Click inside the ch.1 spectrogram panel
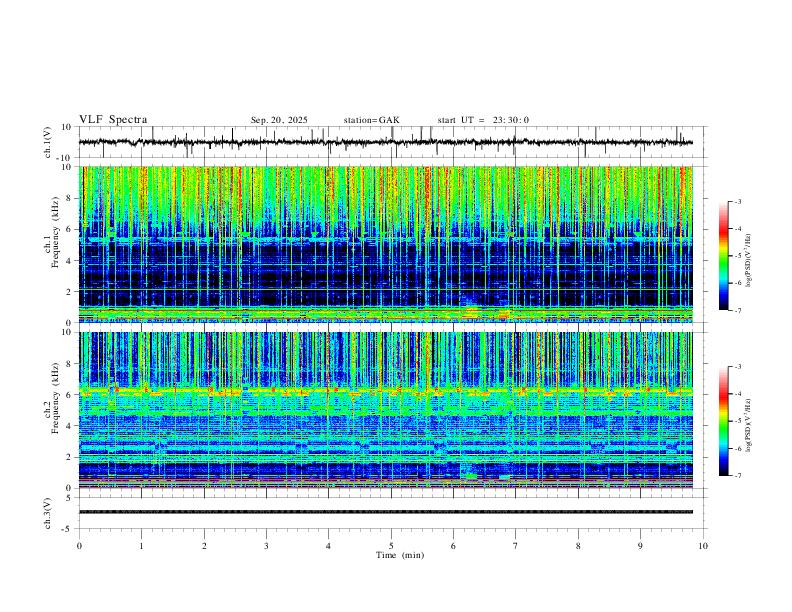Image resolution: width=792 pixels, height=612 pixels. (x=386, y=244)
